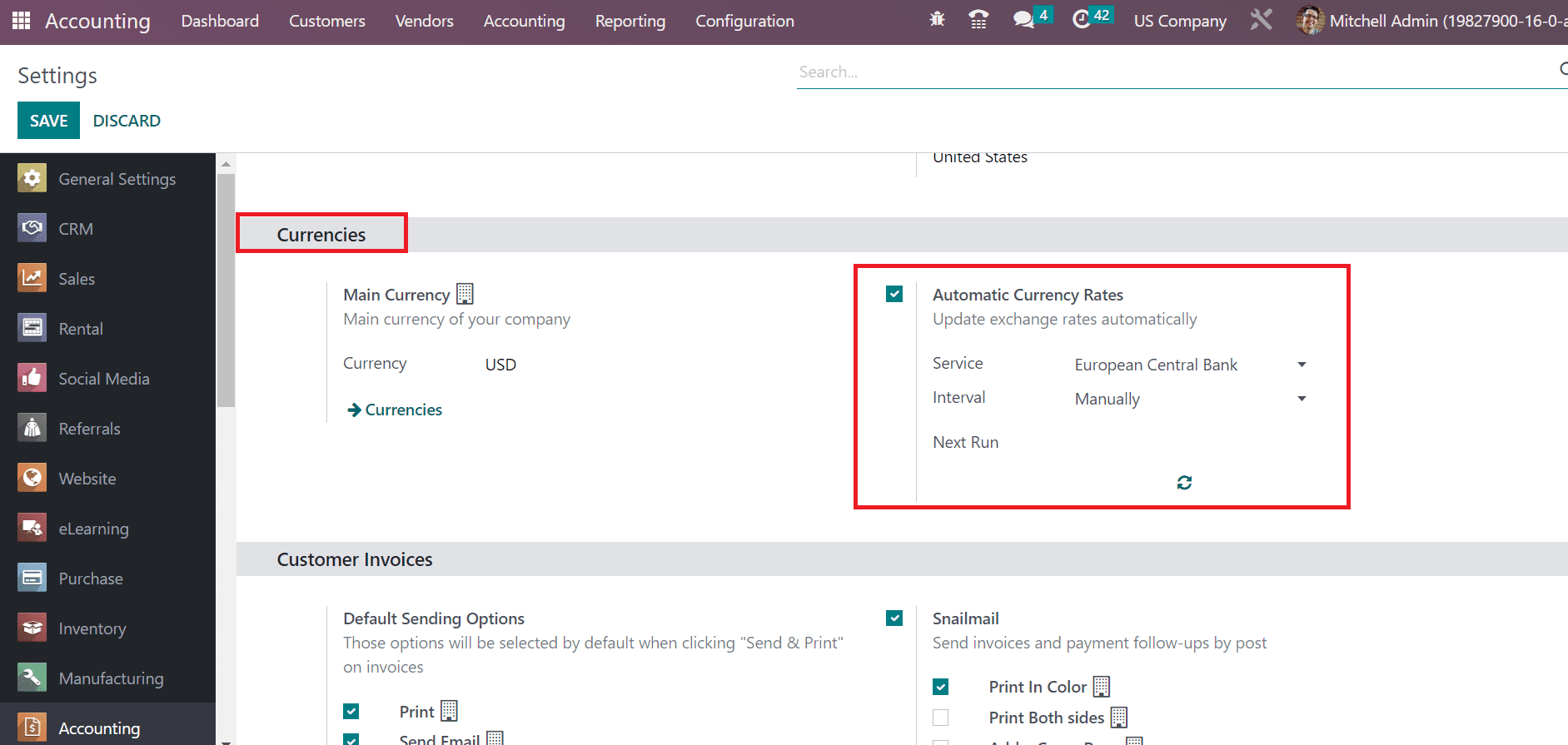Click Mitchell Admin avatar picture
This screenshot has width=1568, height=745.
click(x=1309, y=20)
